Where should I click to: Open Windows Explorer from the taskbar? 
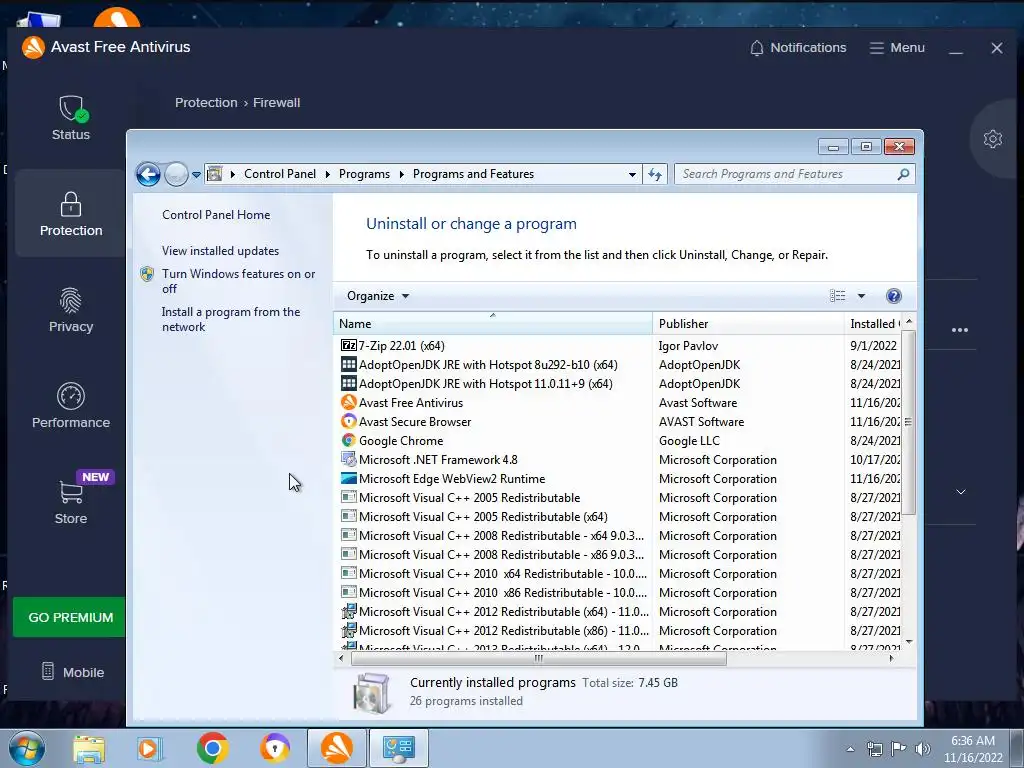[x=89, y=748]
